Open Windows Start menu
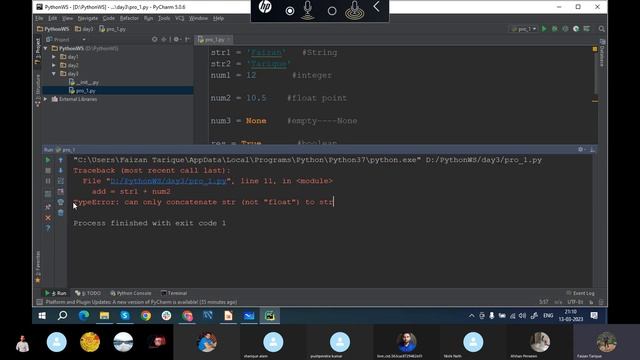The width and height of the screenshot is (640, 360). [42, 316]
